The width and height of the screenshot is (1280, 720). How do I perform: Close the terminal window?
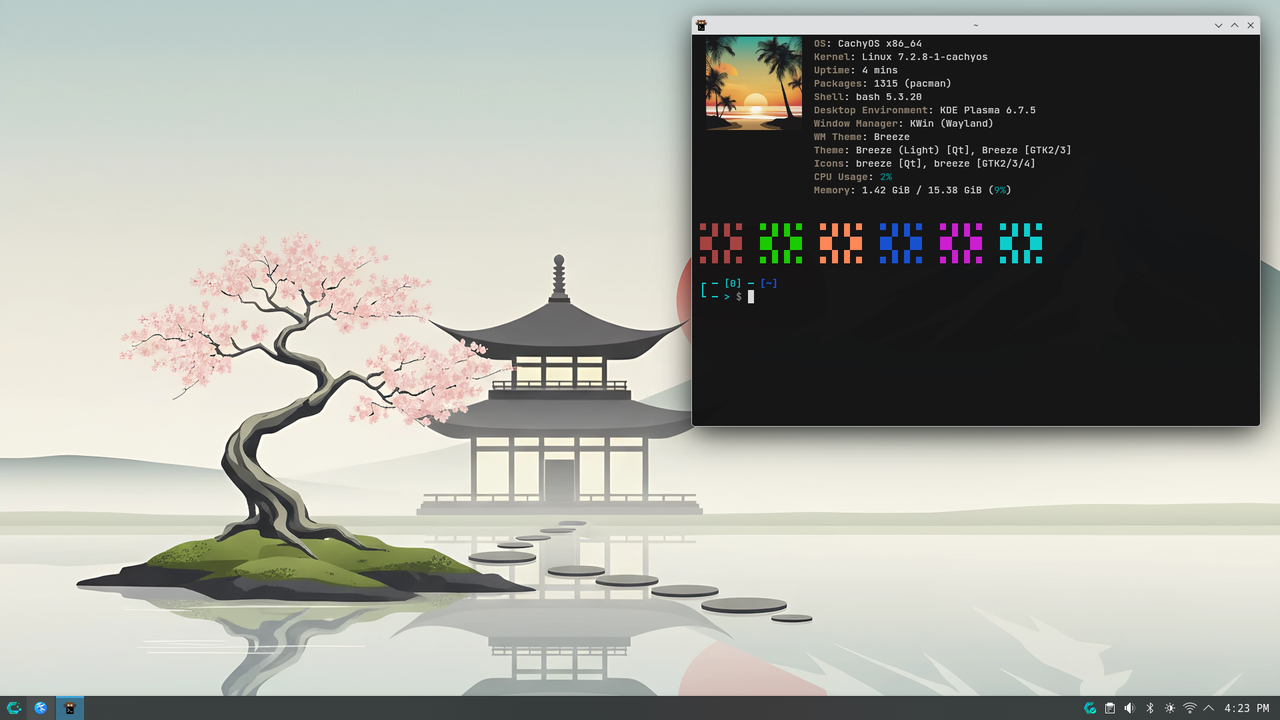tap(1250, 25)
